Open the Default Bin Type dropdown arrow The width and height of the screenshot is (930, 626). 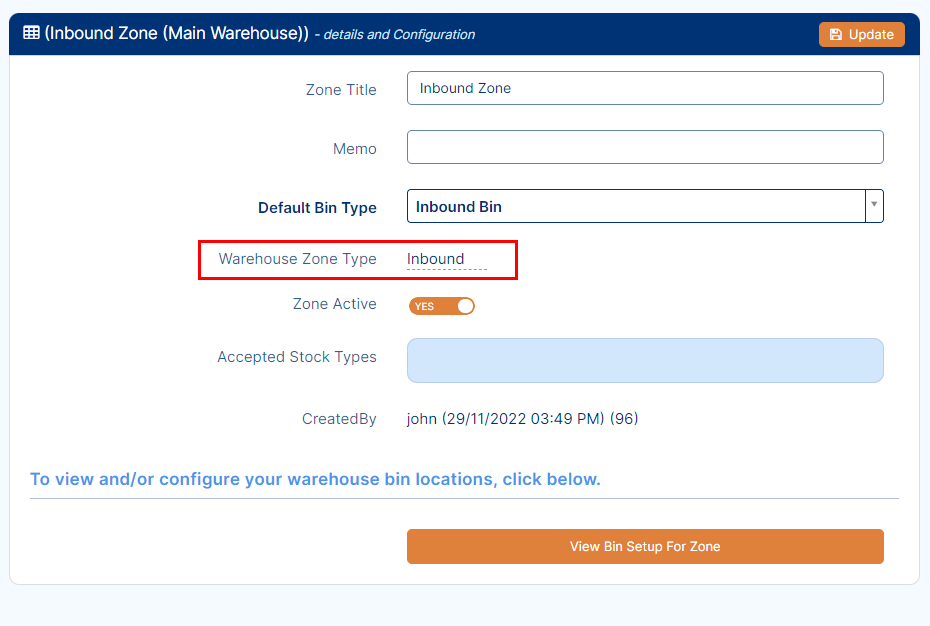point(874,206)
